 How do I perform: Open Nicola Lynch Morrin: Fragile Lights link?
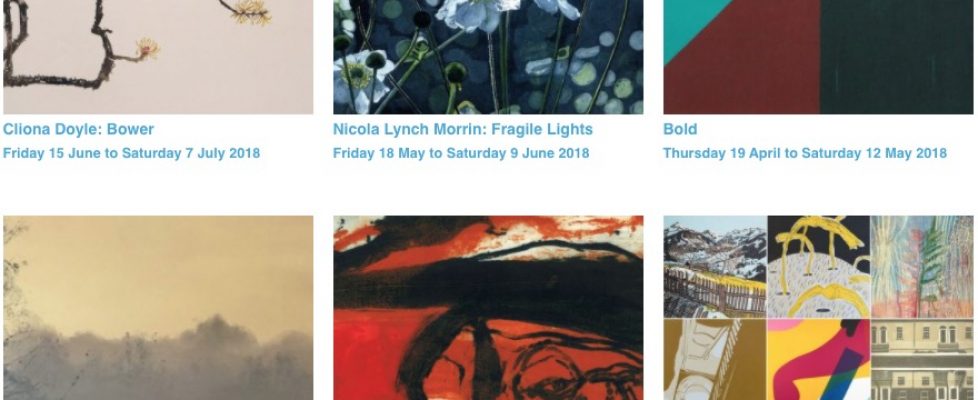tap(463, 130)
